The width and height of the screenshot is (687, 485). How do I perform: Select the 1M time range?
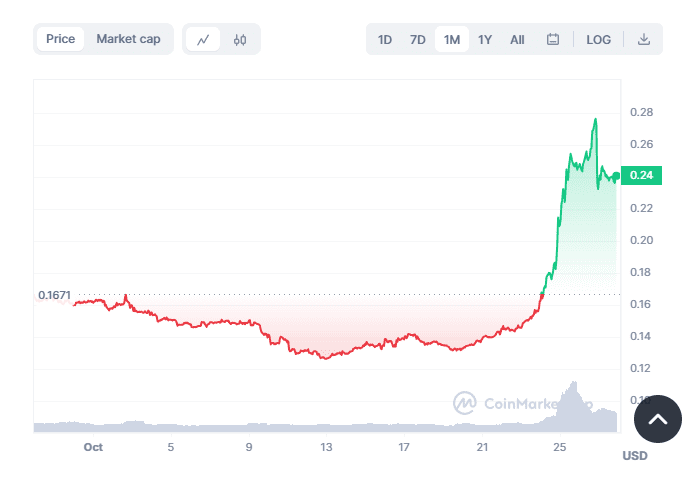(451, 40)
